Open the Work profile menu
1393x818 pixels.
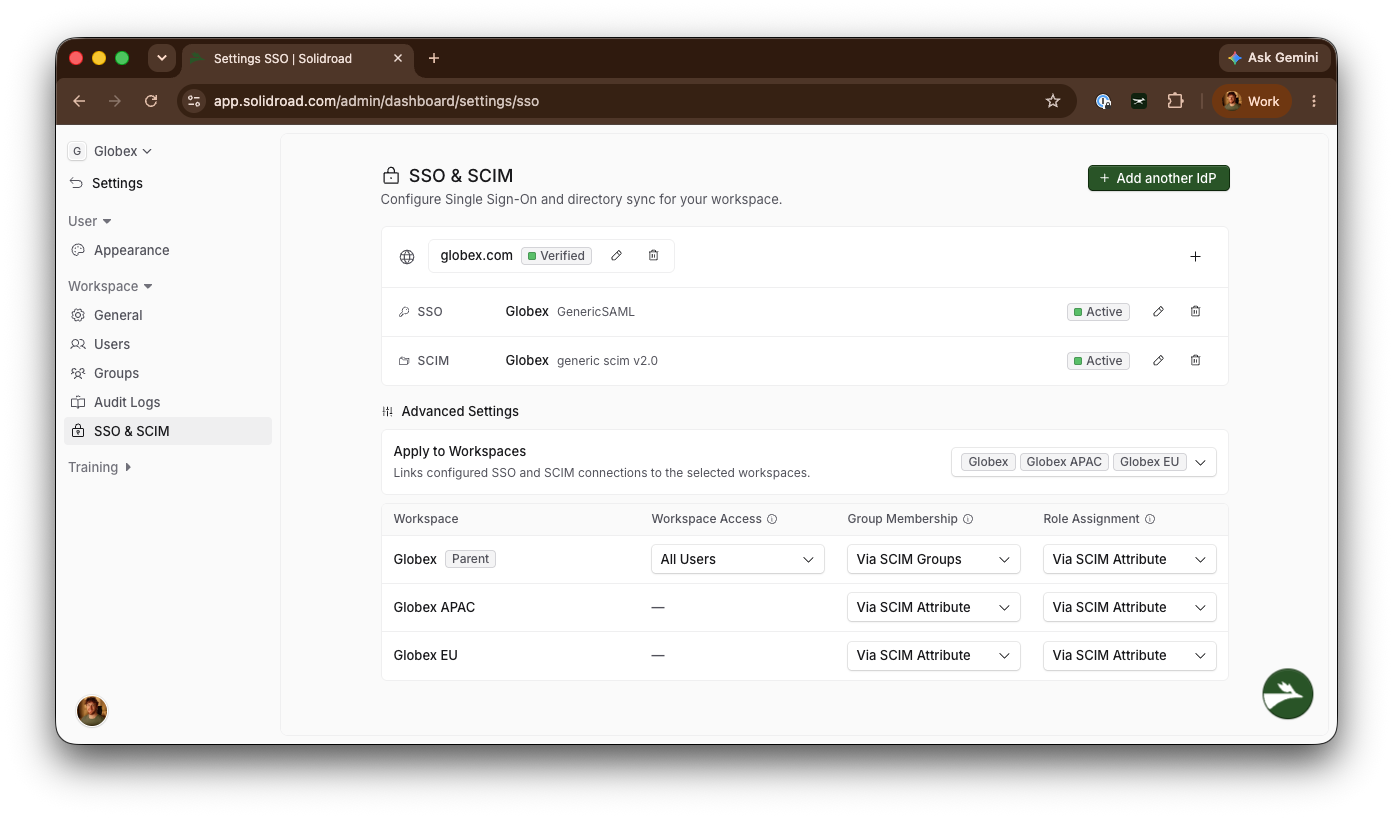1252,101
